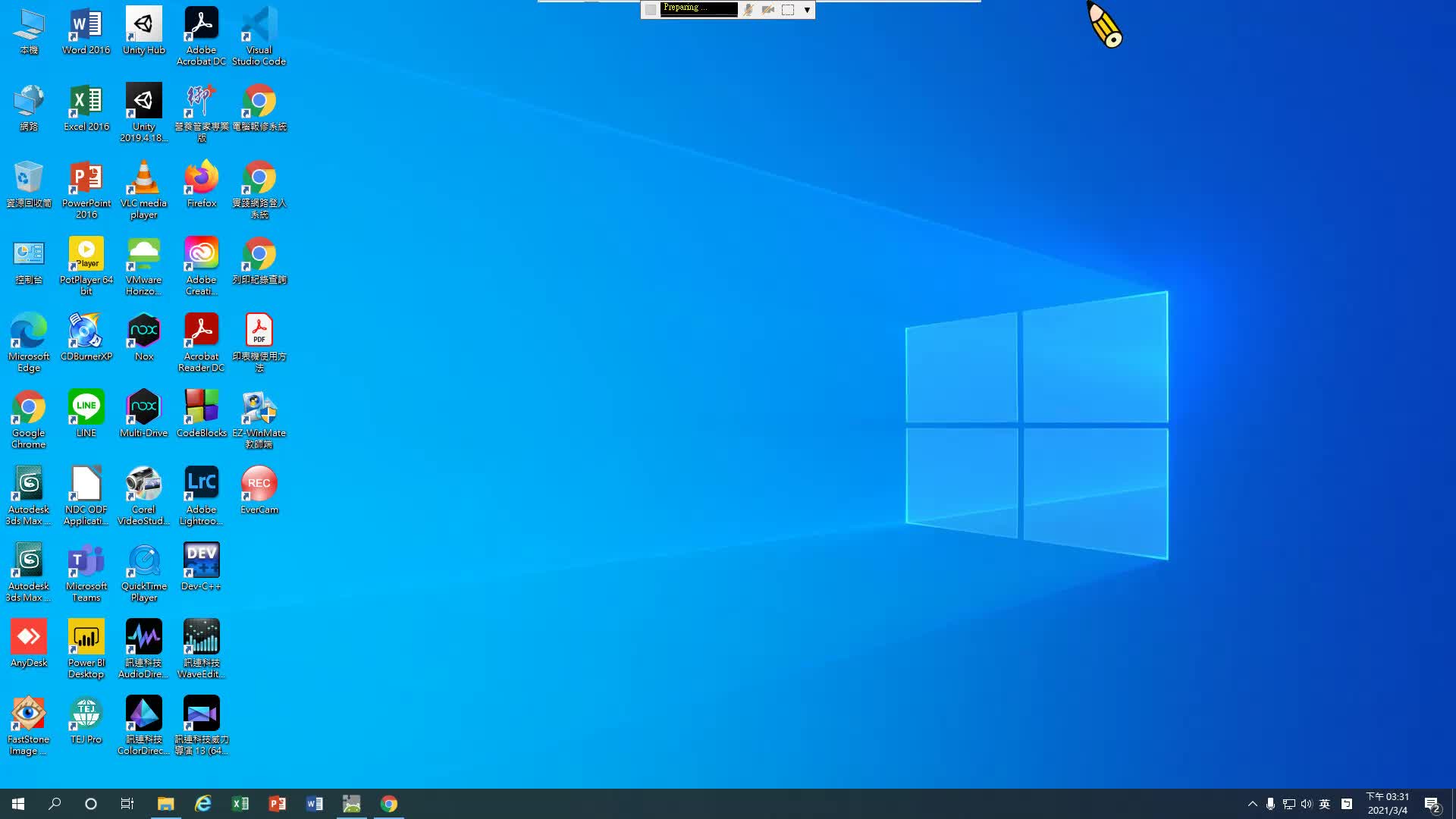Select the Microsoft Edge desktop shortcut

(x=29, y=343)
